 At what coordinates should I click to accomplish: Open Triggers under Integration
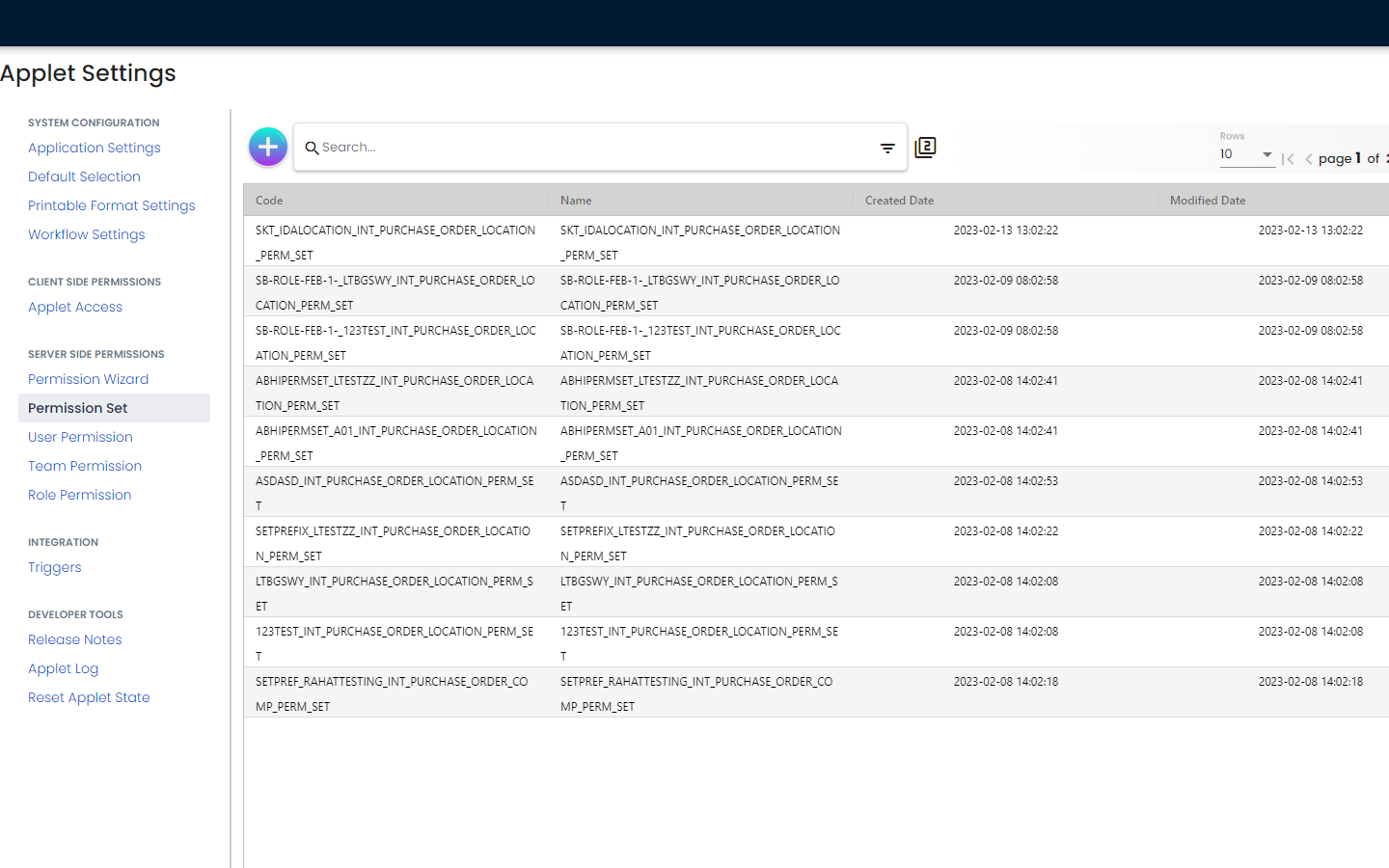[54, 567]
